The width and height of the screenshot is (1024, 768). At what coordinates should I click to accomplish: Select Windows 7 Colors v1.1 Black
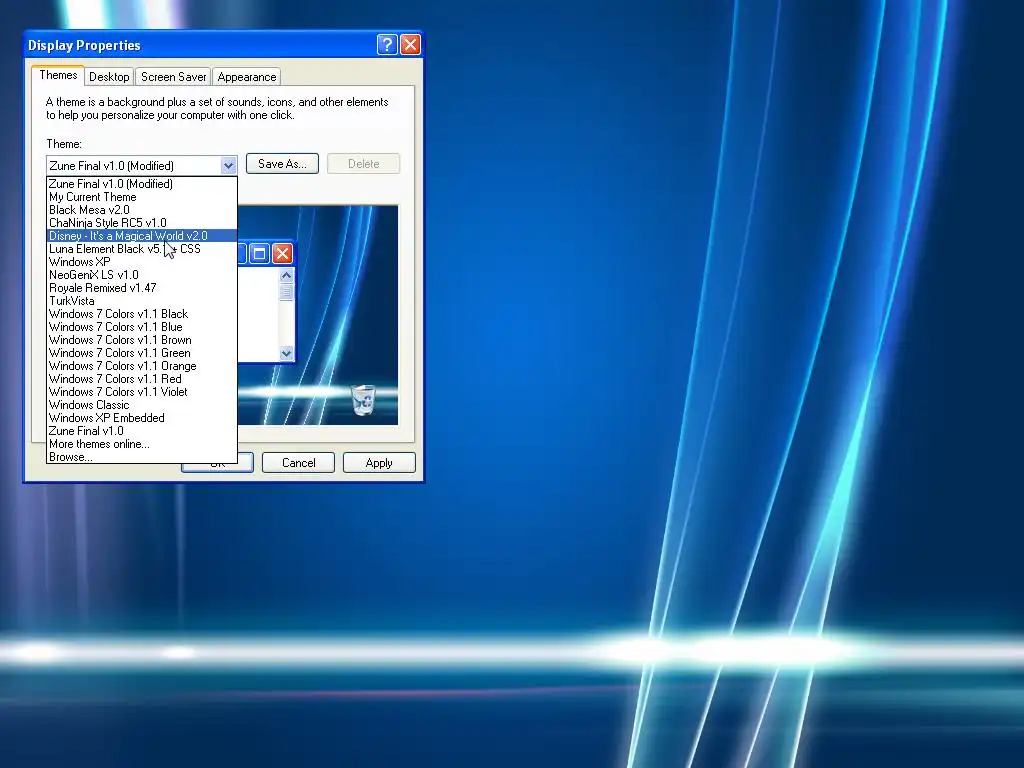point(142,314)
